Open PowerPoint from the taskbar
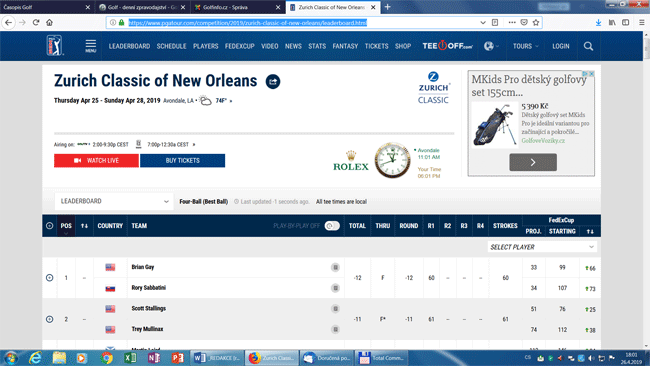650x366 pixels. pyautogui.click(x=177, y=358)
